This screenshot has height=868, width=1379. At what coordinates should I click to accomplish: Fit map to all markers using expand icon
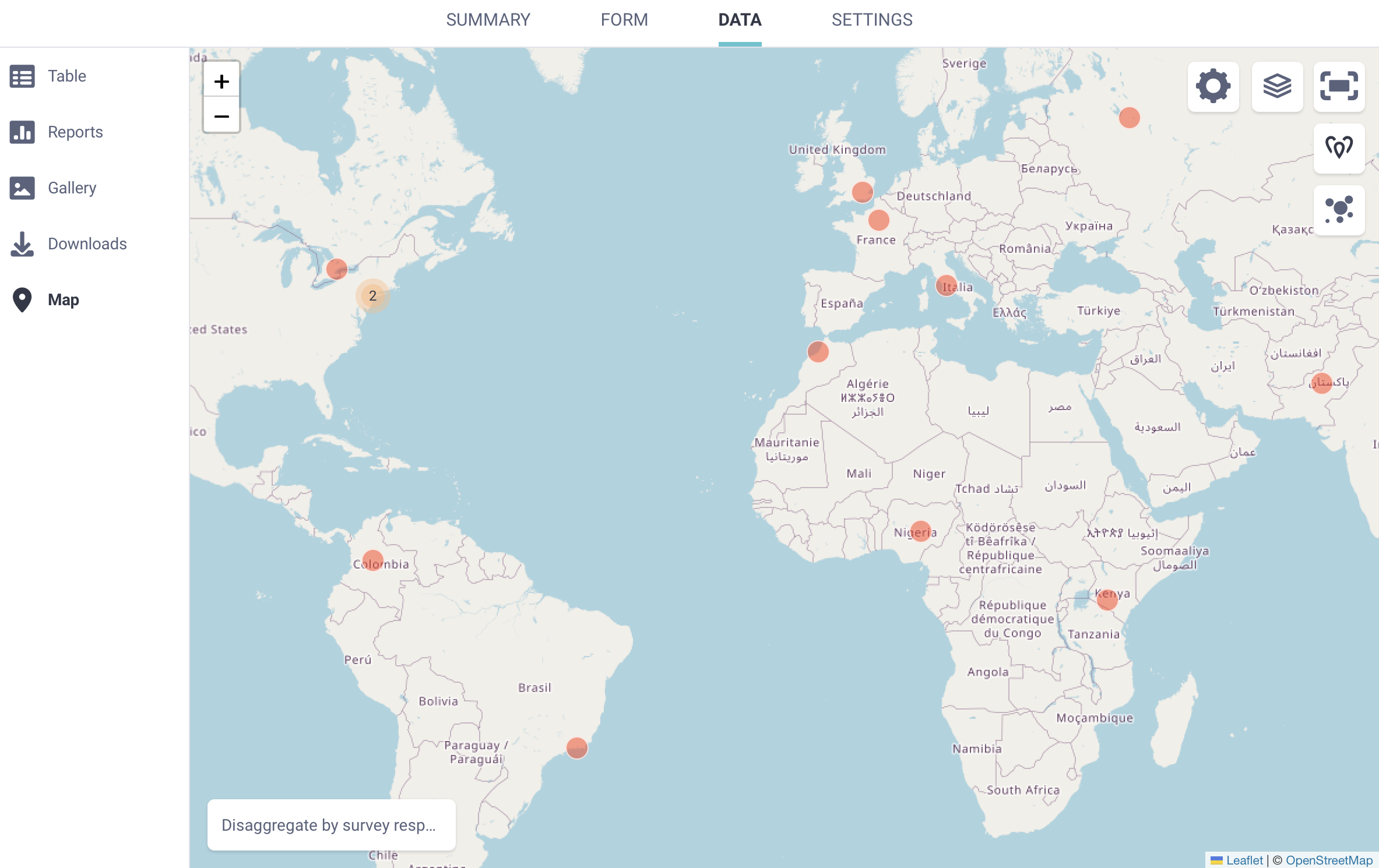[1339, 86]
